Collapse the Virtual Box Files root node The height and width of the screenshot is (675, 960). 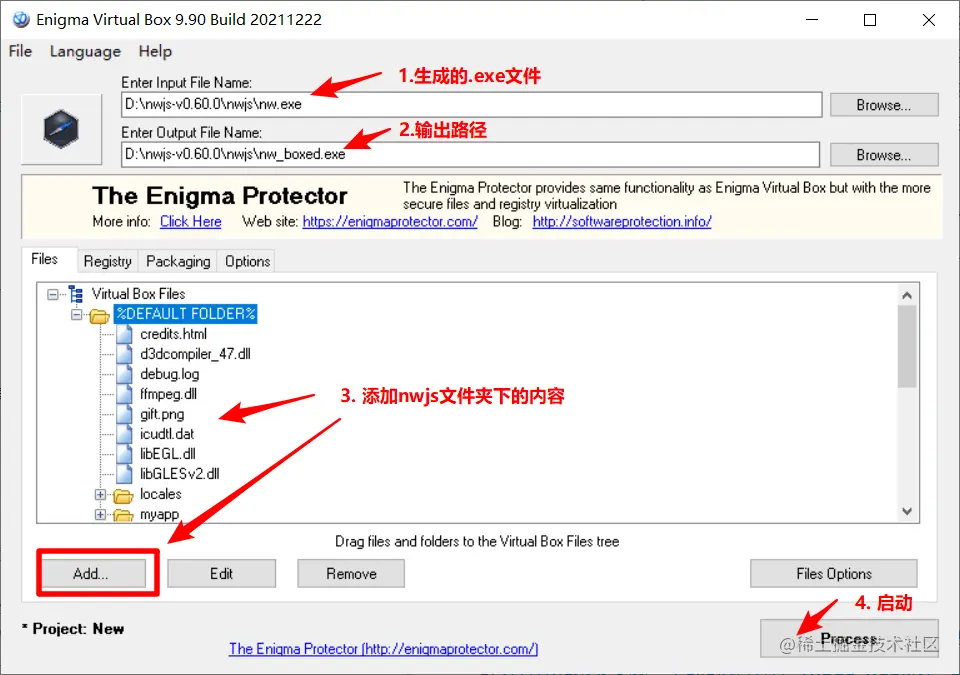[x=53, y=295]
